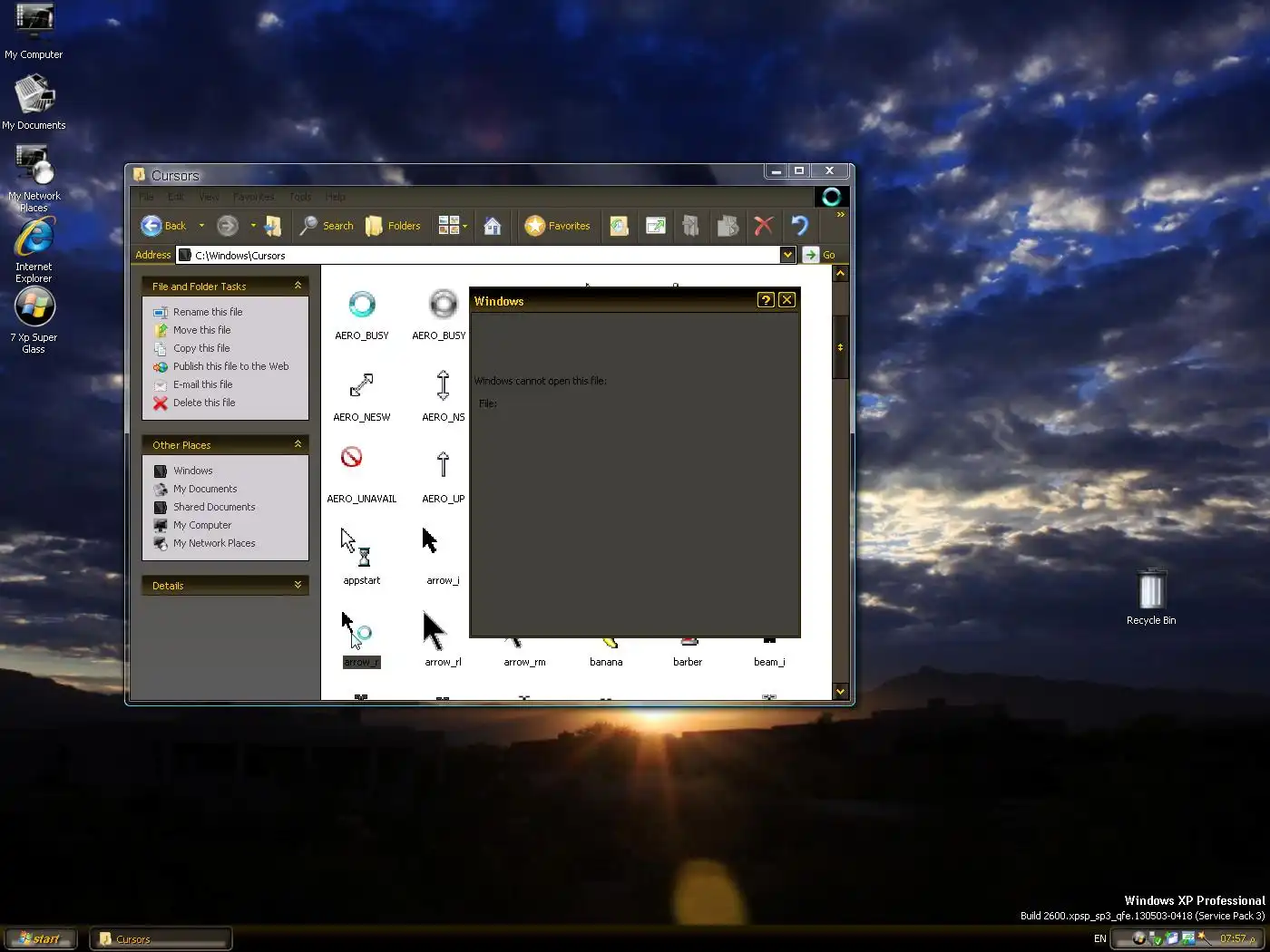Expand the Details panel
1270x952 pixels.
click(x=298, y=585)
